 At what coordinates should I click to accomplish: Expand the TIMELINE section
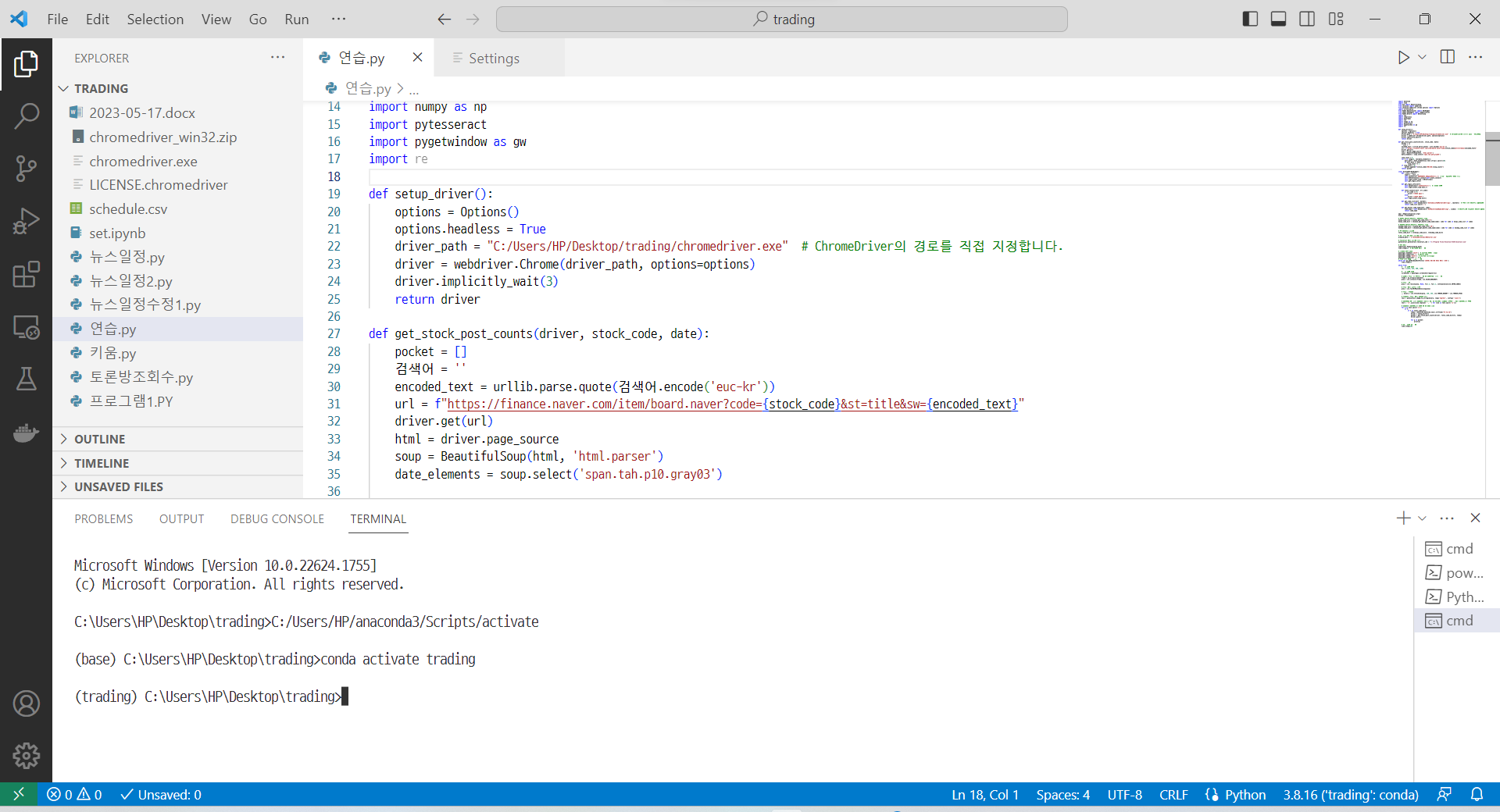point(102,463)
